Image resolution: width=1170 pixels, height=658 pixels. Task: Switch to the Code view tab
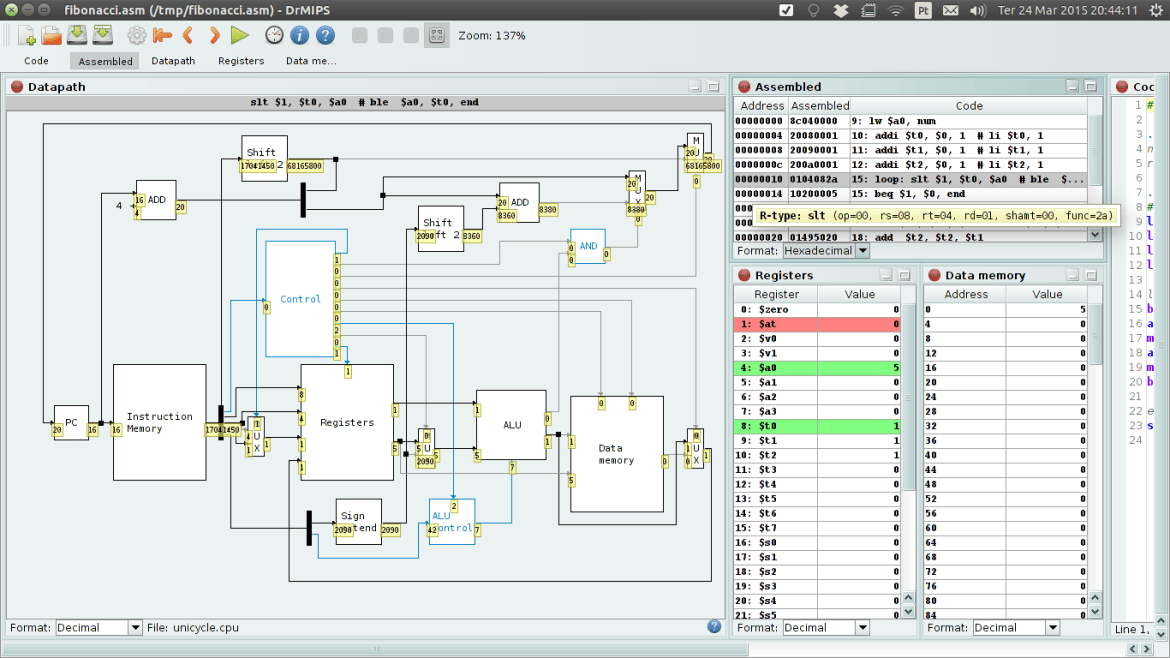[x=36, y=61]
